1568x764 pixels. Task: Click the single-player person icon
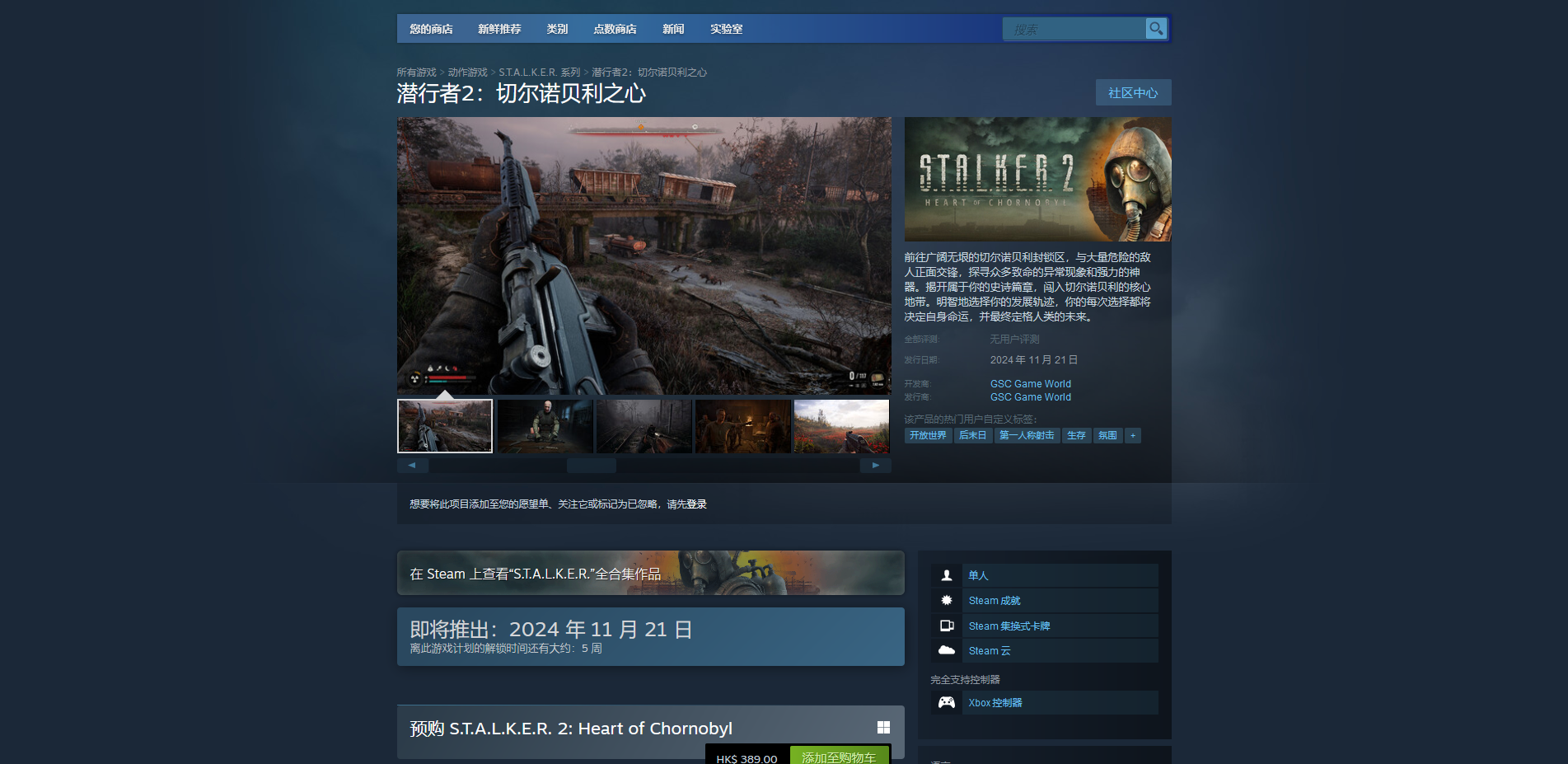(947, 575)
